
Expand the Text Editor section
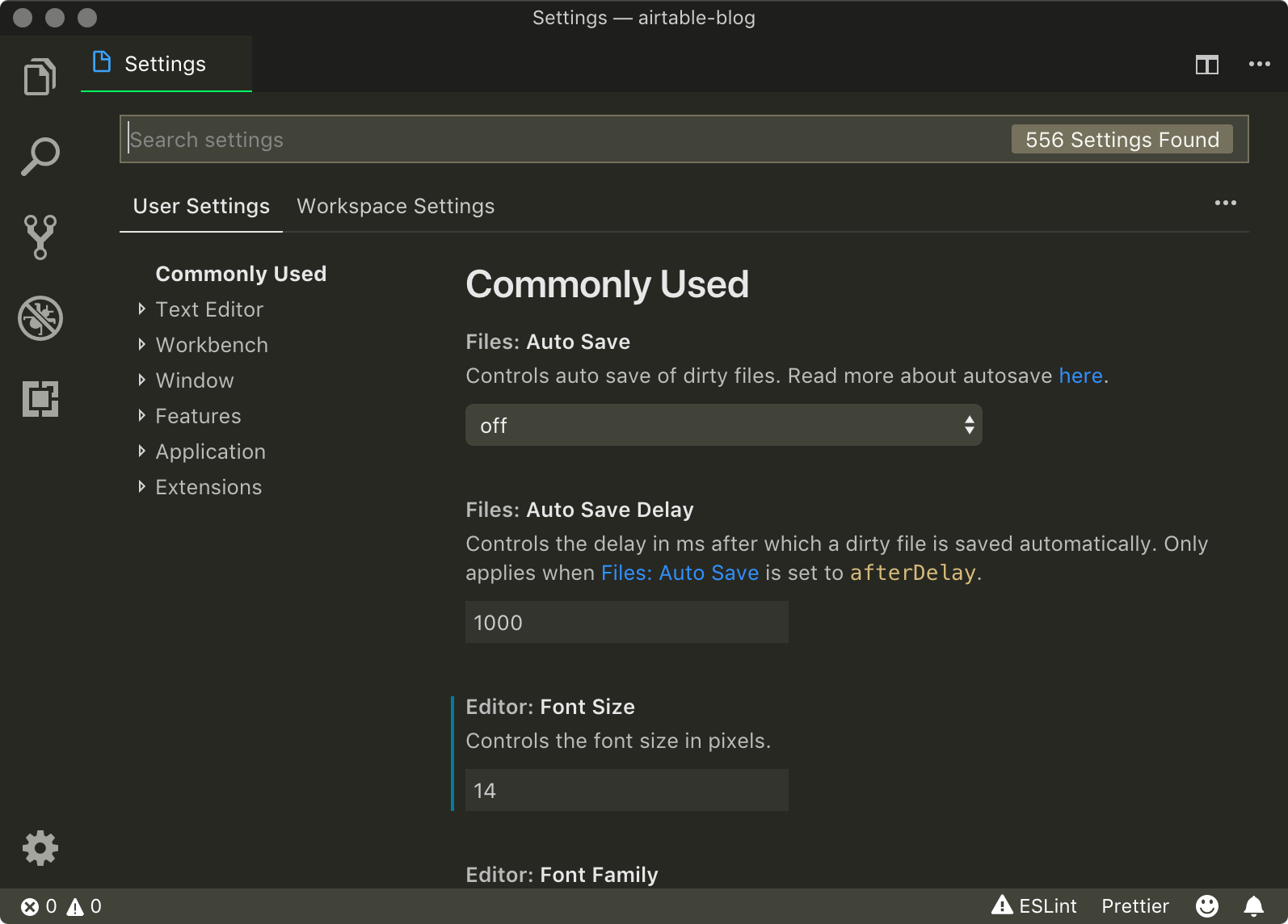pos(209,309)
